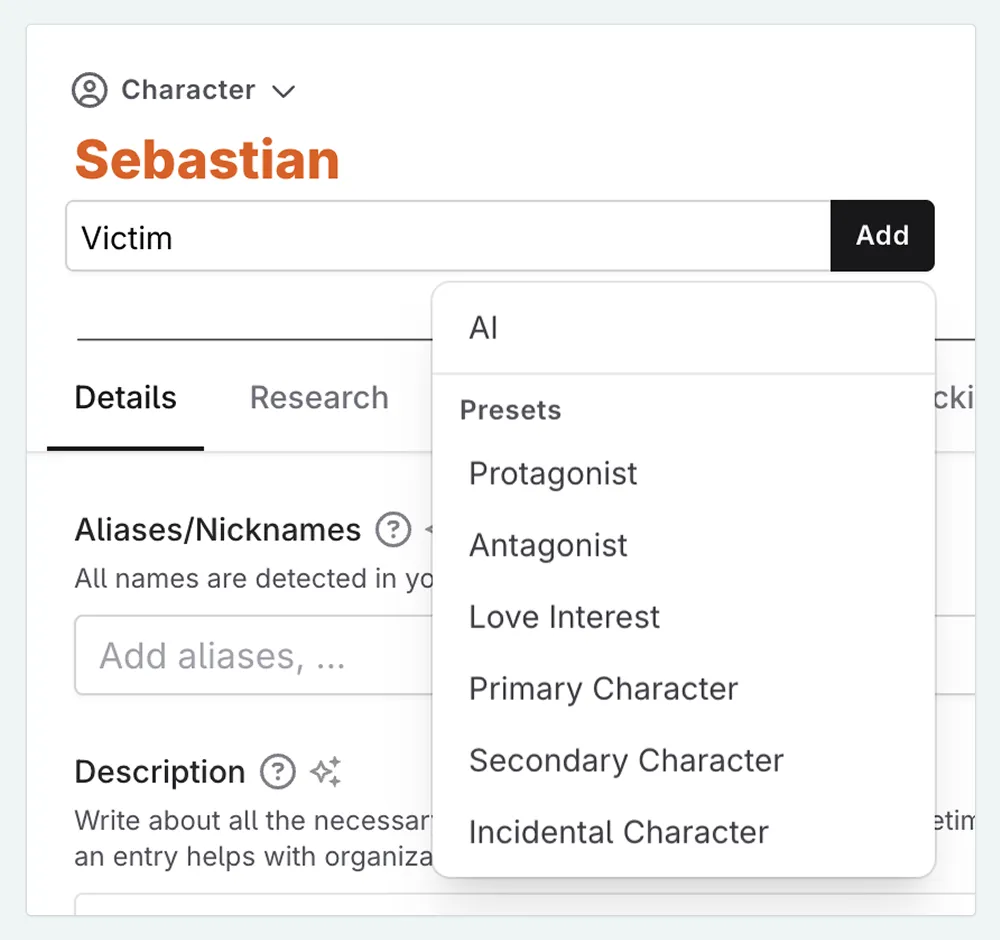
Task: Pick the Antagonist preset
Action: coord(548,546)
